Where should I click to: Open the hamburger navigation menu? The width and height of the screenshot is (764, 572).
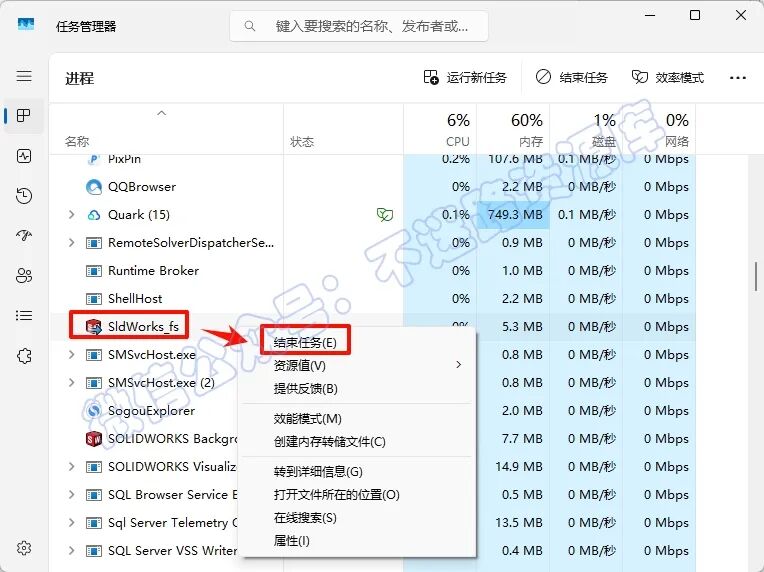click(x=24, y=76)
